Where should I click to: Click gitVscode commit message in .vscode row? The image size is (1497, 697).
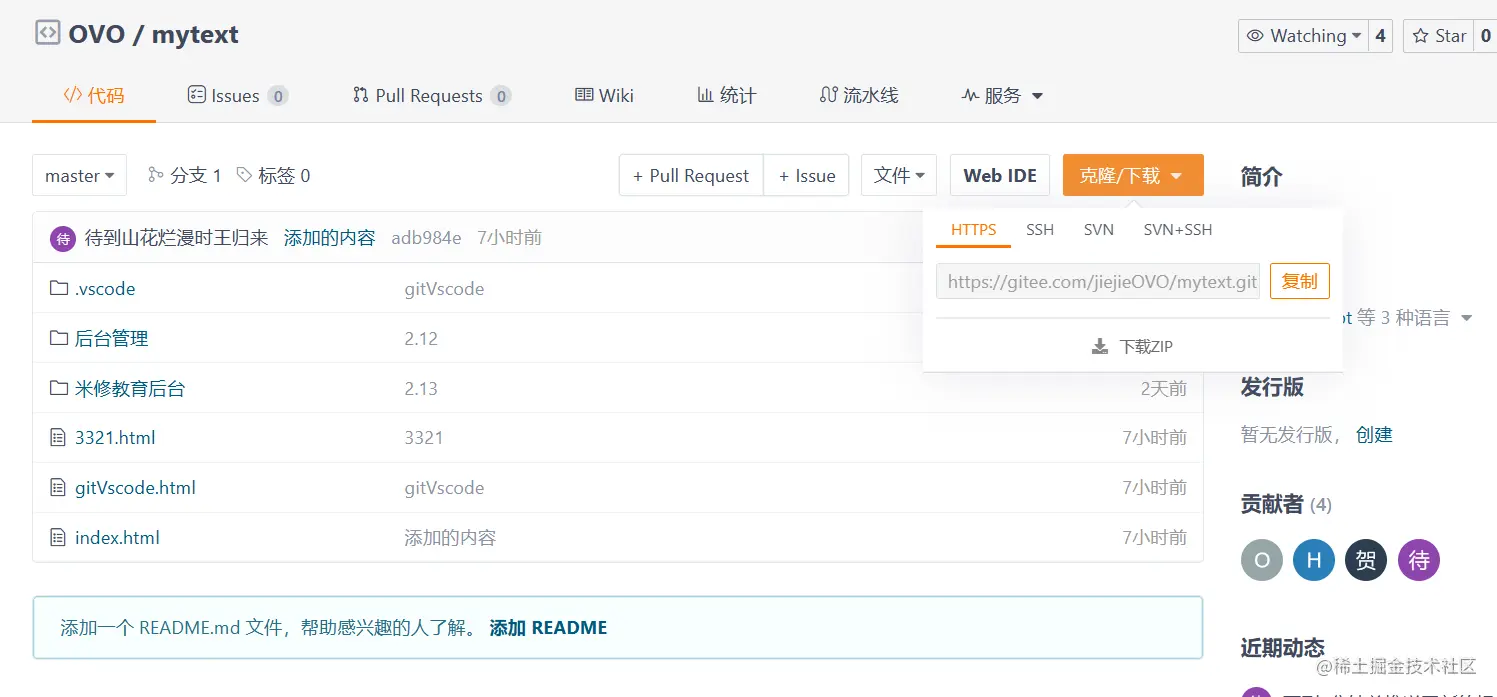click(x=444, y=289)
